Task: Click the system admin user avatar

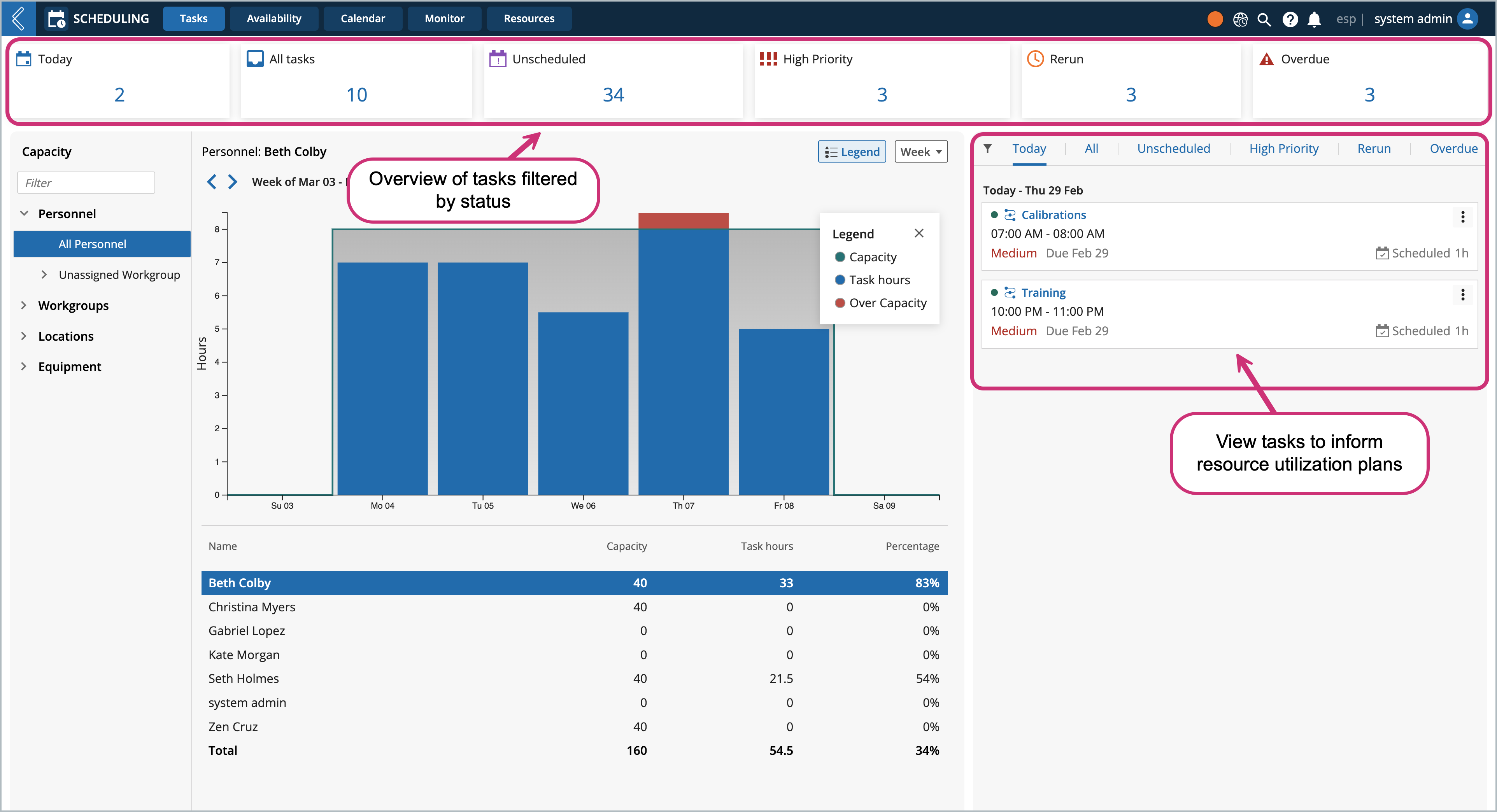Action: tap(1467, 19)
